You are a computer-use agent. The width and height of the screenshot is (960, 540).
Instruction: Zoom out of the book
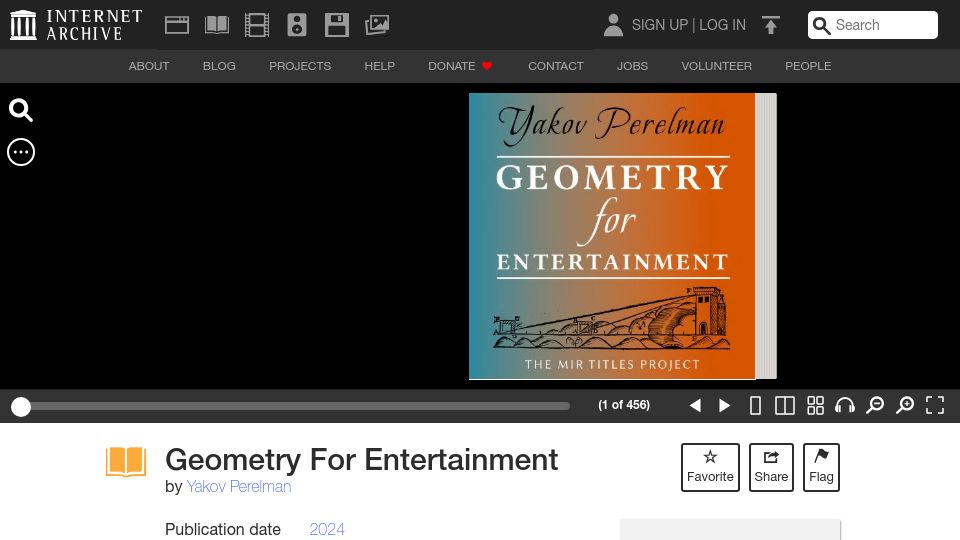[x=875, y=405]
